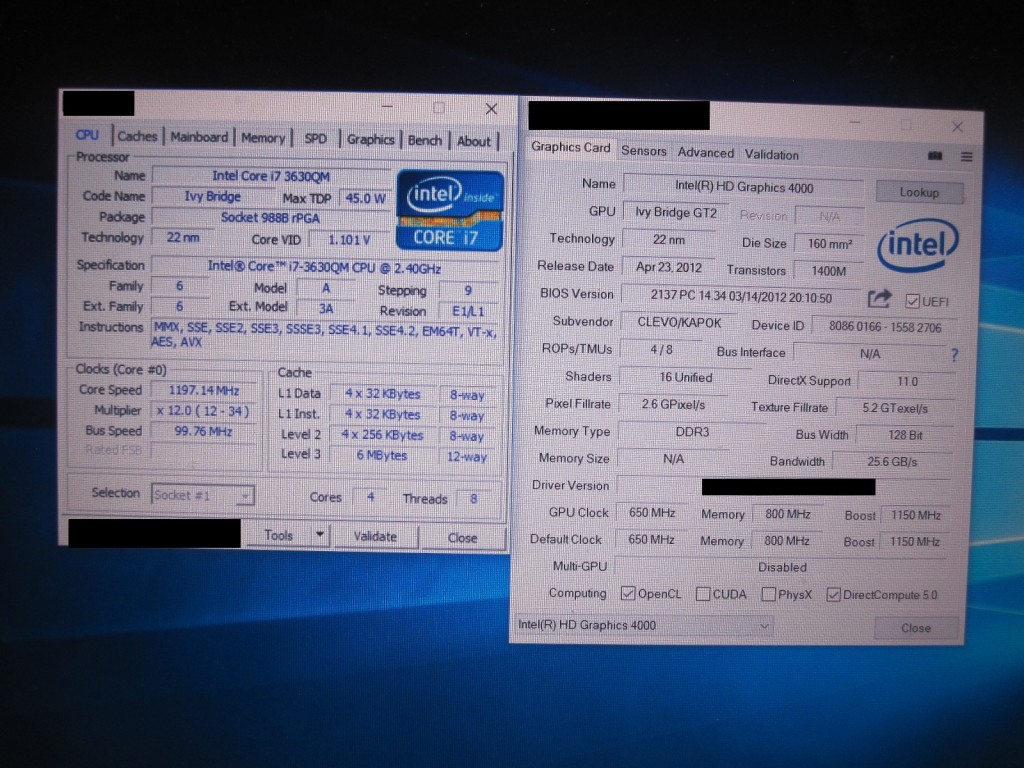The image size is (1024, 768).
Task: Open the Intel(R) HD Graphics 4000 adapter dropdown
Action: pos(643,626)
